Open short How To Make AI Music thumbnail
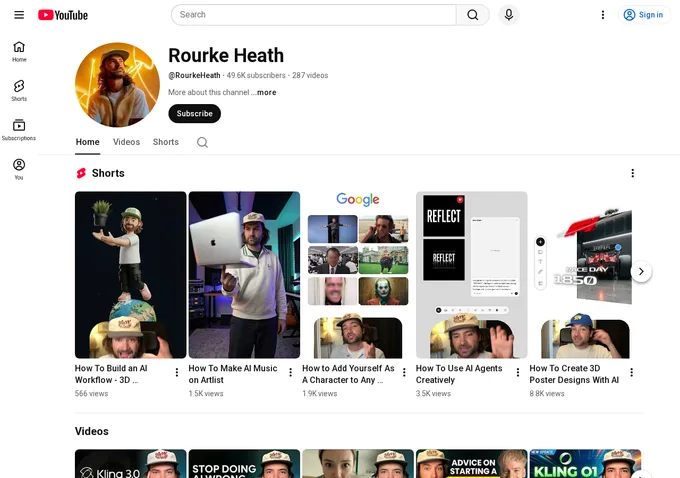Screen dimensions: 680x478 tap(244, 275)
